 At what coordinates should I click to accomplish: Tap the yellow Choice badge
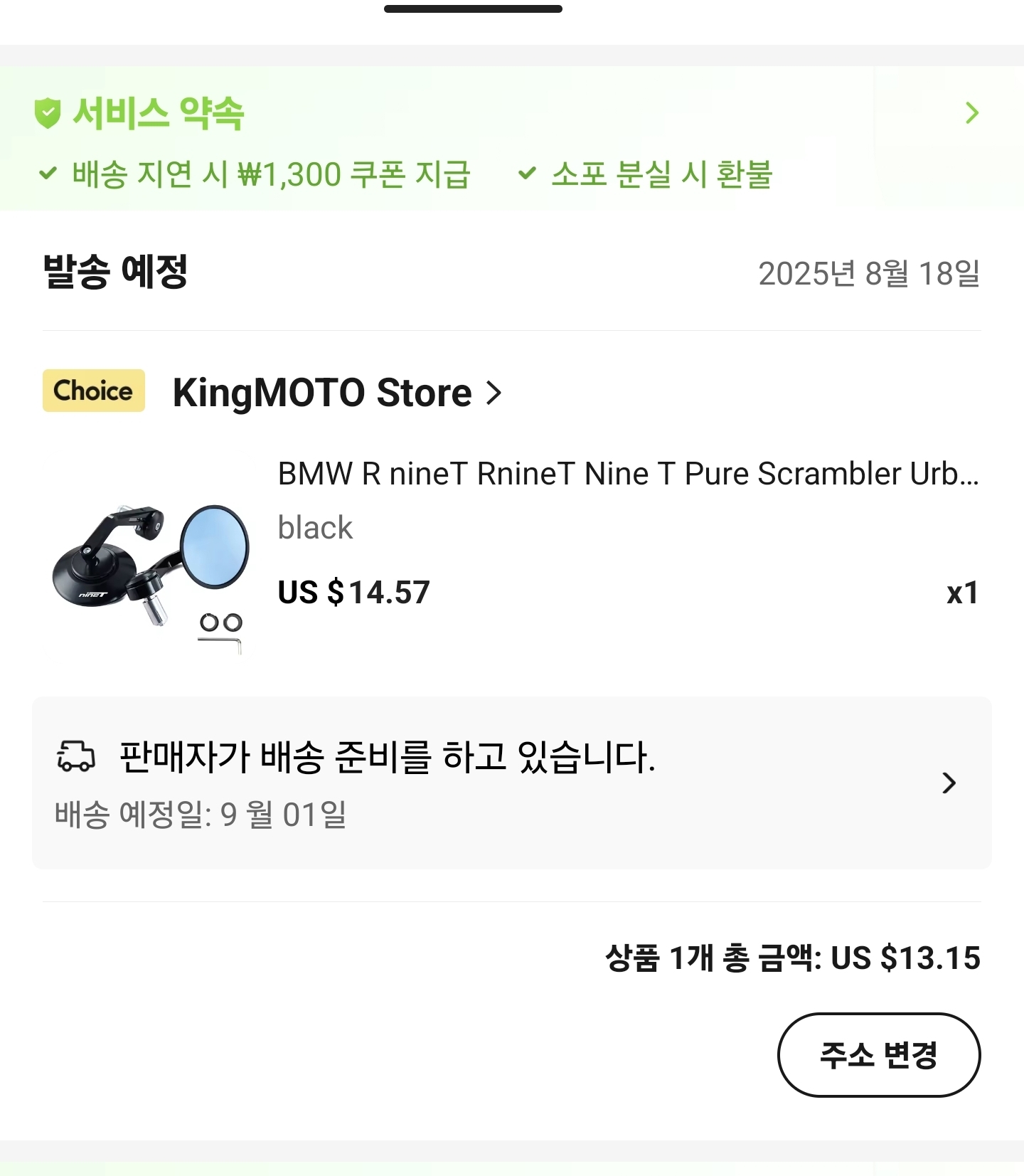(x=94, y=391)
